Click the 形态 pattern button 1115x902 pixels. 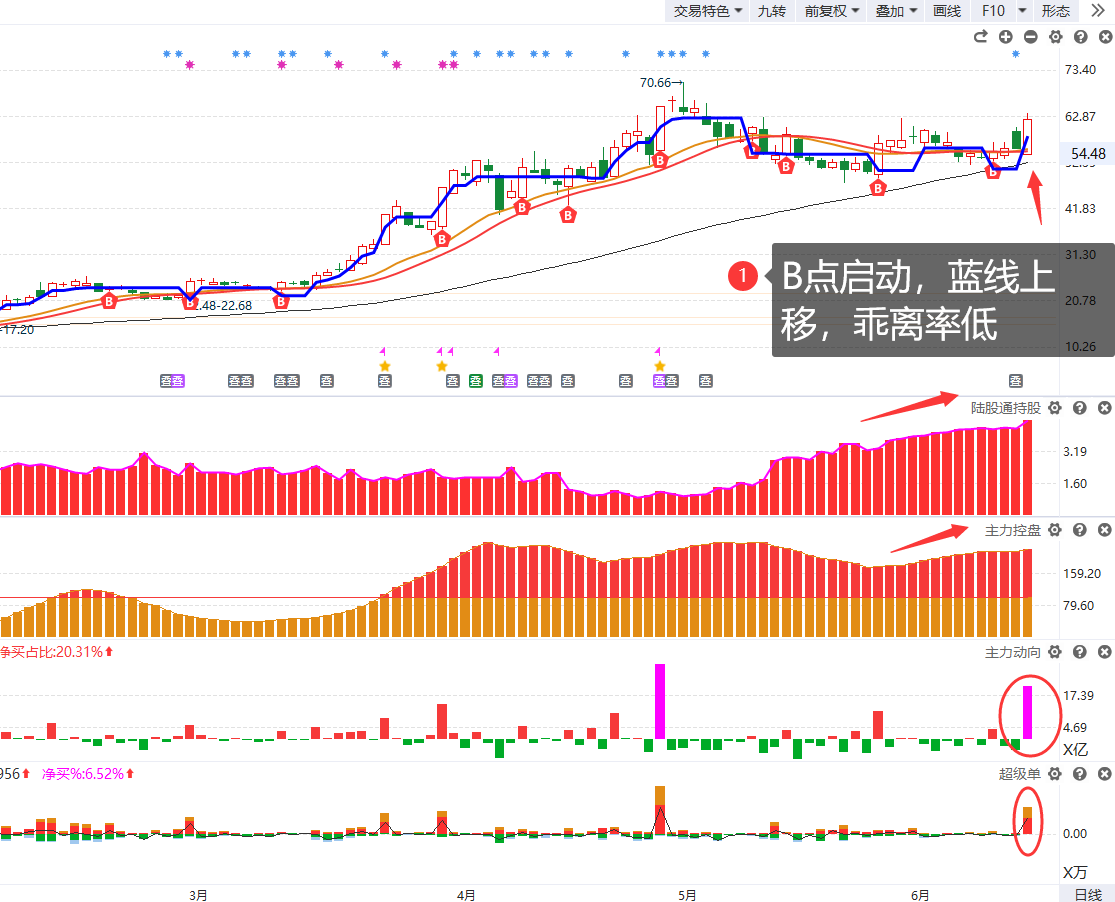pos(1055,11)
